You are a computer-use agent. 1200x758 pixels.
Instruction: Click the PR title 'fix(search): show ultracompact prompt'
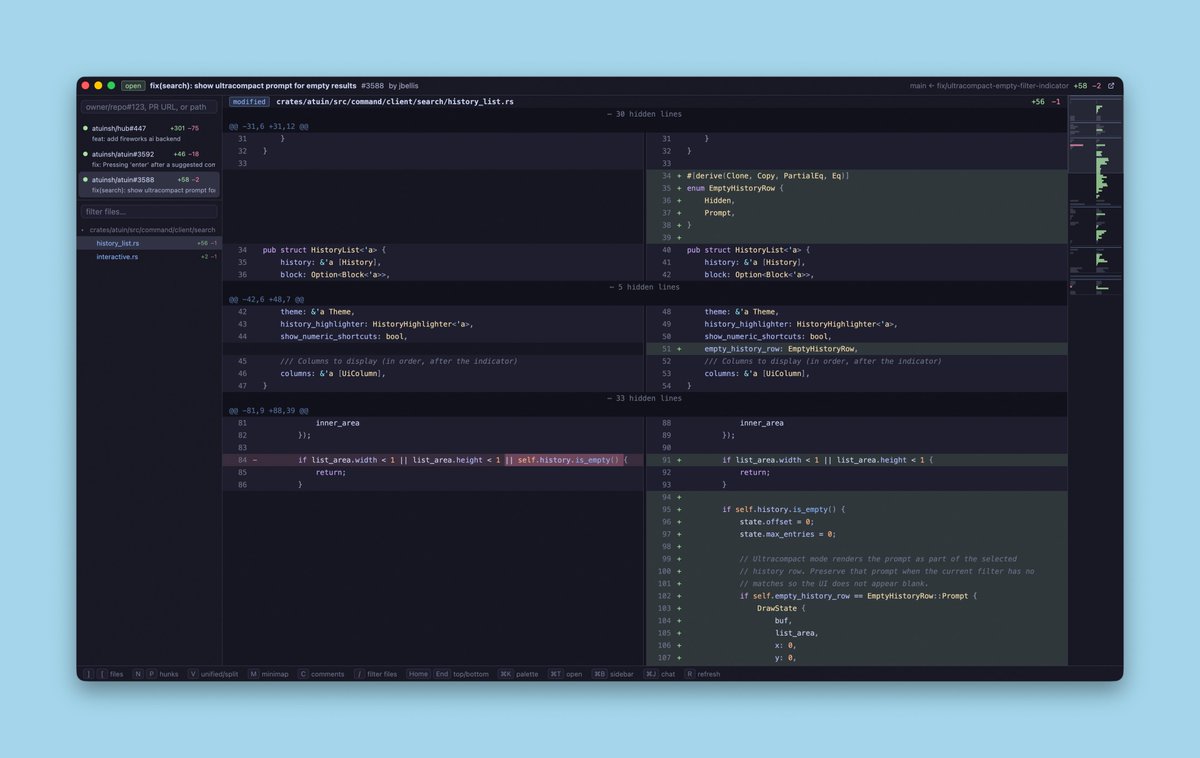[x=253, y=86]
